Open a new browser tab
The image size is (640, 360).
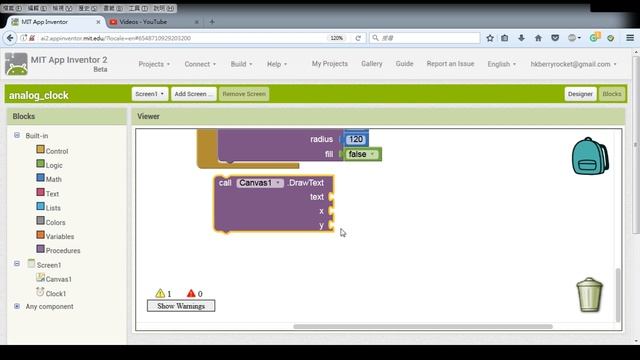tap(212, 22)
